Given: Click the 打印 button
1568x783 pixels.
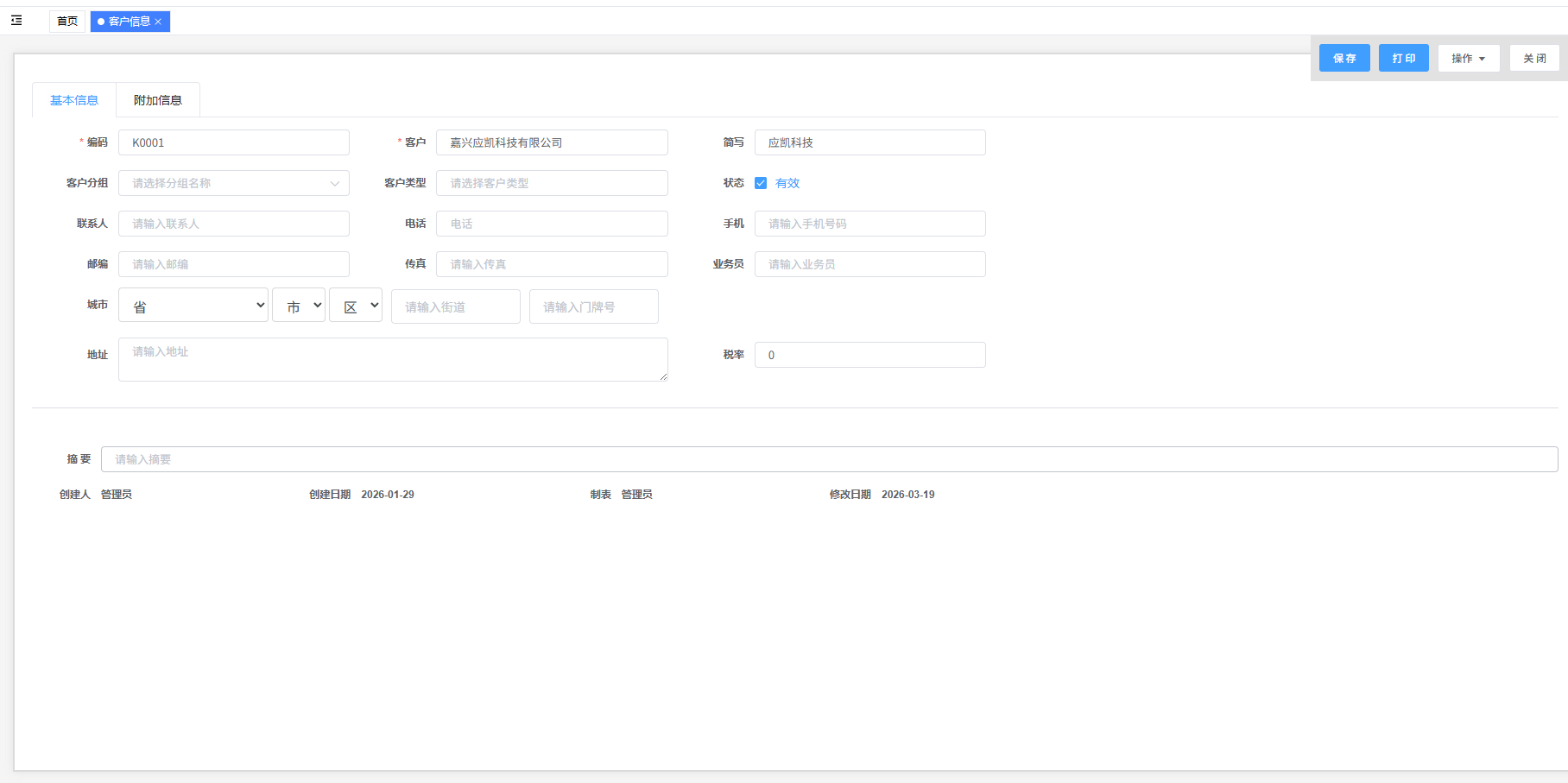Looking at the screenshot, I should 1403,59.
